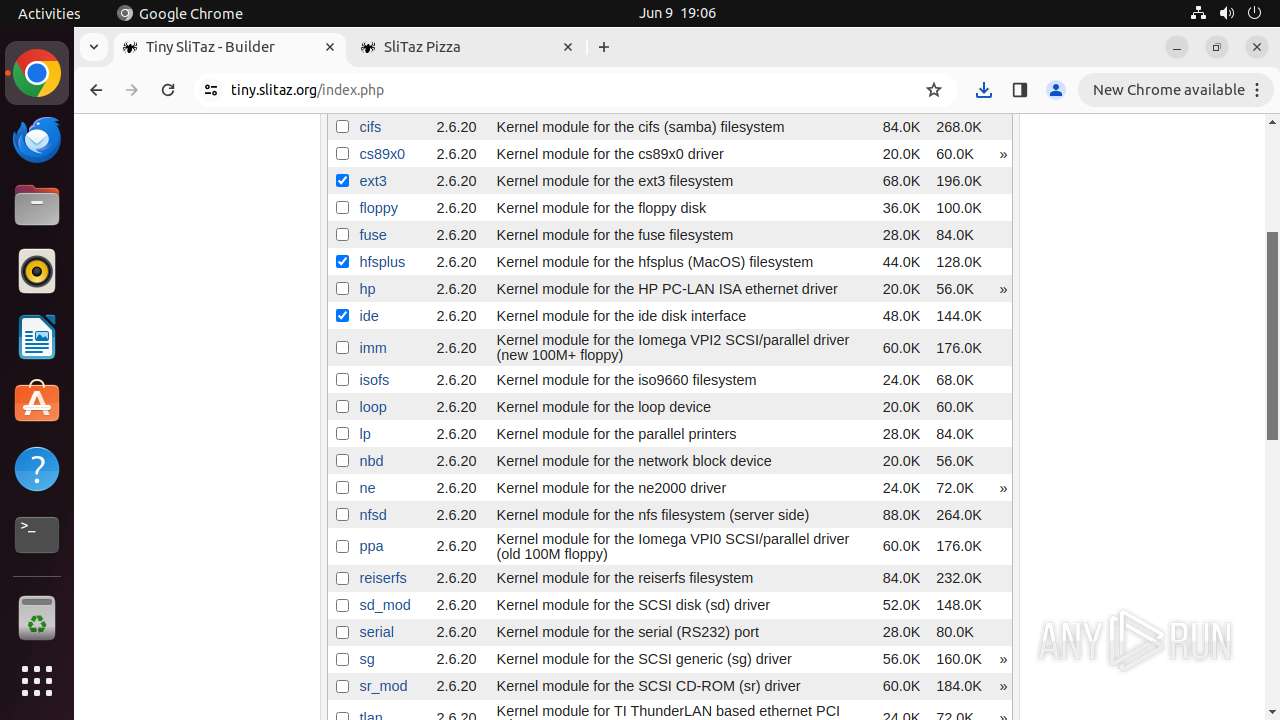Switch to Tiny SliTaz - Builder tab
Screen dimensions: 1280x720
tap(228, 47)
